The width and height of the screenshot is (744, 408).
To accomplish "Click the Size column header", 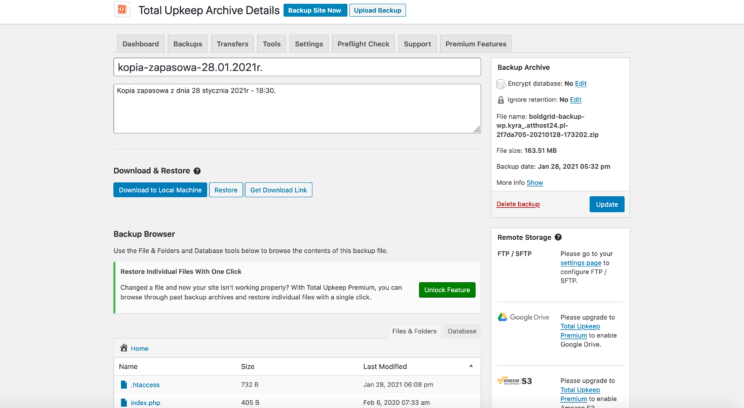I will [x=248, y=366].
